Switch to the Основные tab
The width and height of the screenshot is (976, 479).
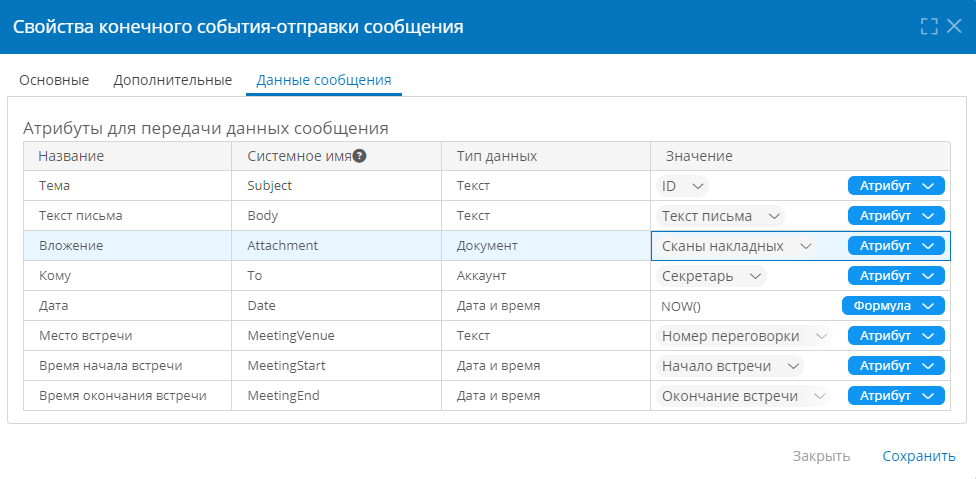click(54, 80)
